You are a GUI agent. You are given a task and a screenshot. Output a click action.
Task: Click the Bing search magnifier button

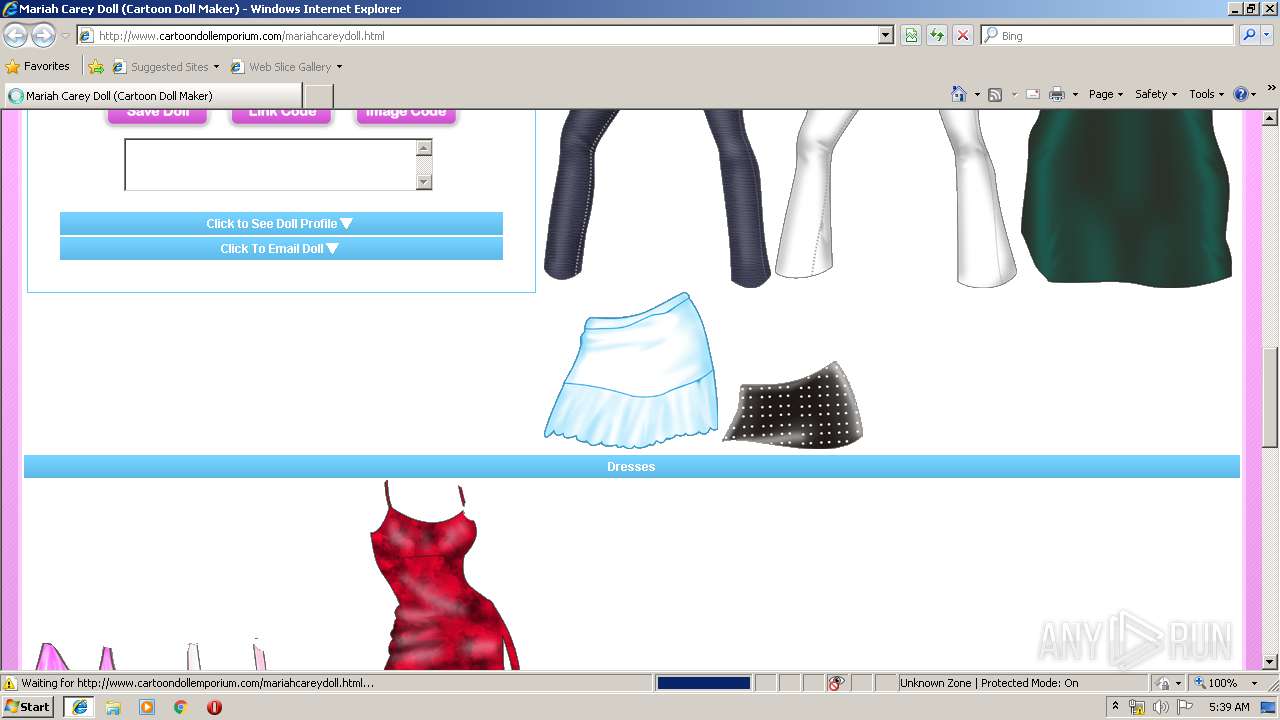coord(1249,35)
